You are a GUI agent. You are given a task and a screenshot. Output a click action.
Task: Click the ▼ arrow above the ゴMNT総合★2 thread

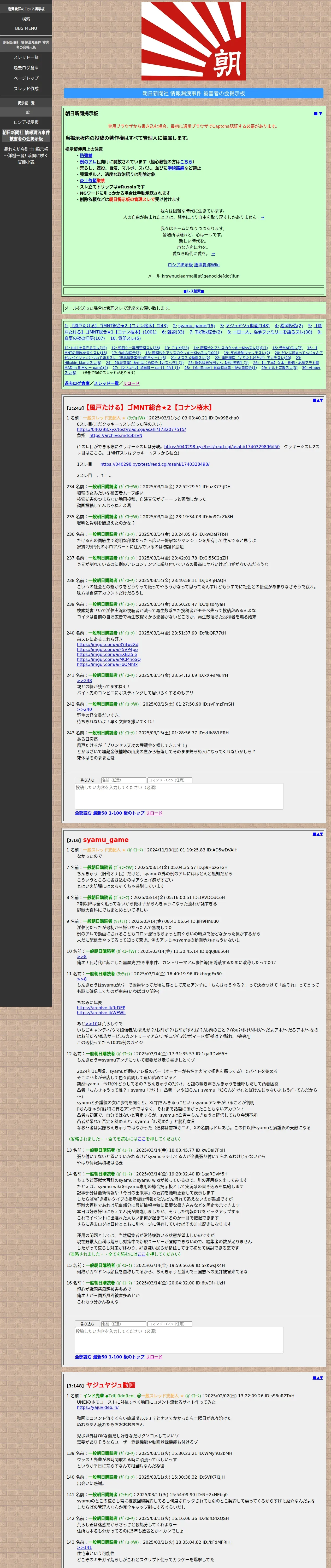tap(321, 400)
